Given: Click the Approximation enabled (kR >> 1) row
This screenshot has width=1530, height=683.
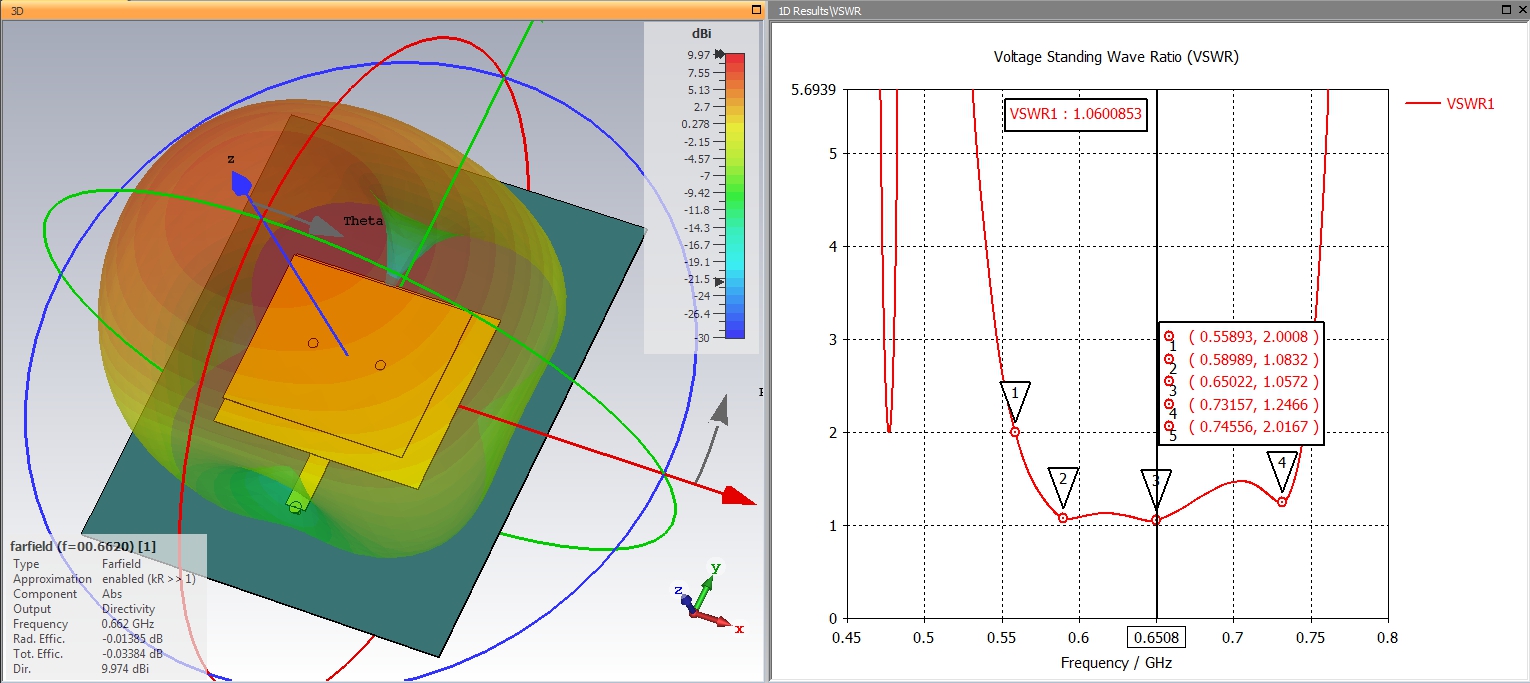Looking at the screenshot, I should 104,579.
